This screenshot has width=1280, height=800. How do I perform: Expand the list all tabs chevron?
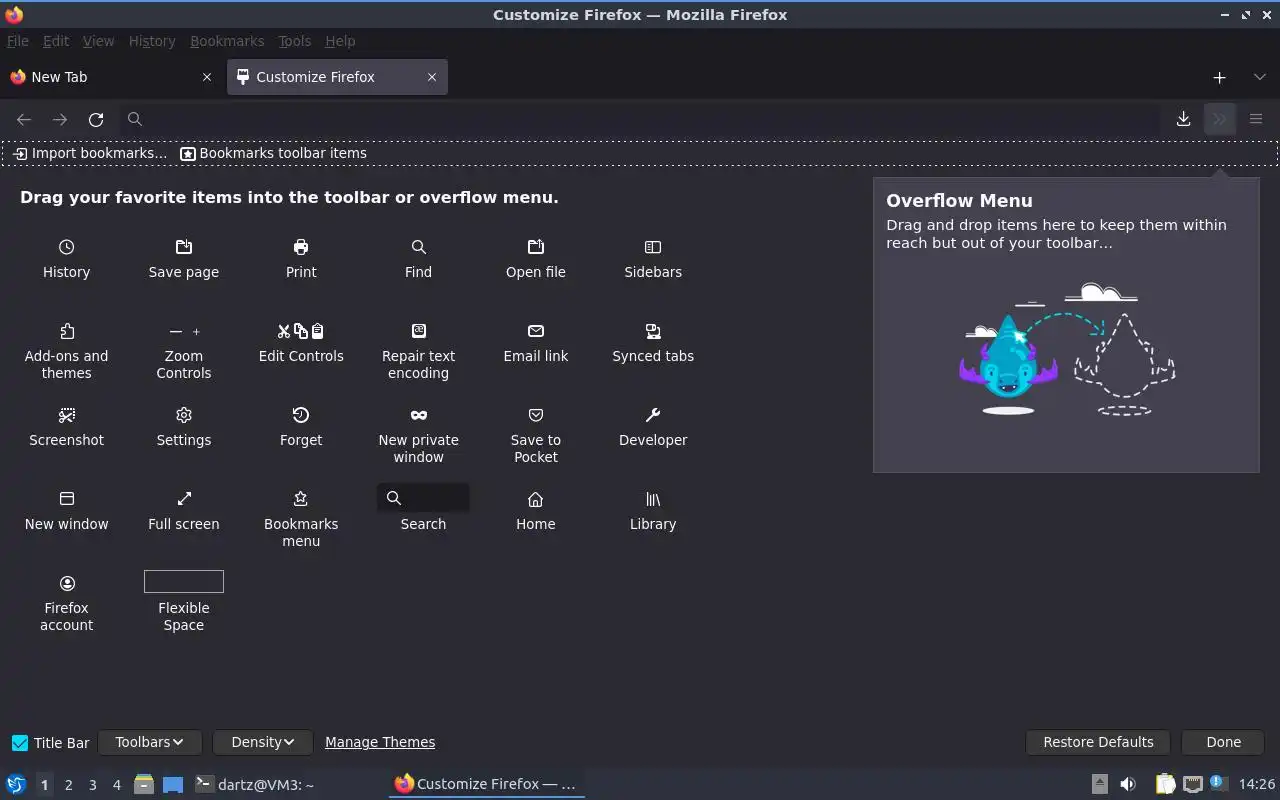[x=1259, y=77]
